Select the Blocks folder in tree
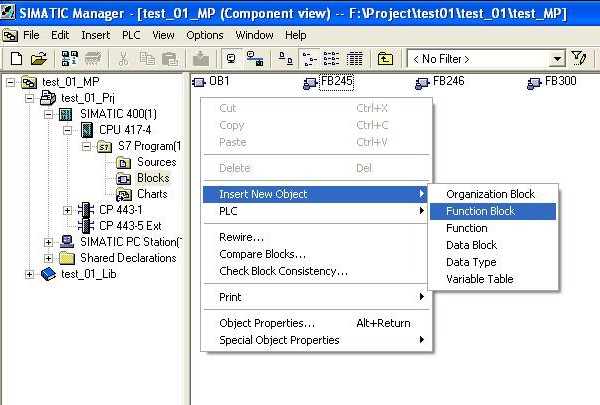Screen dimensions: 600x405 153,178
